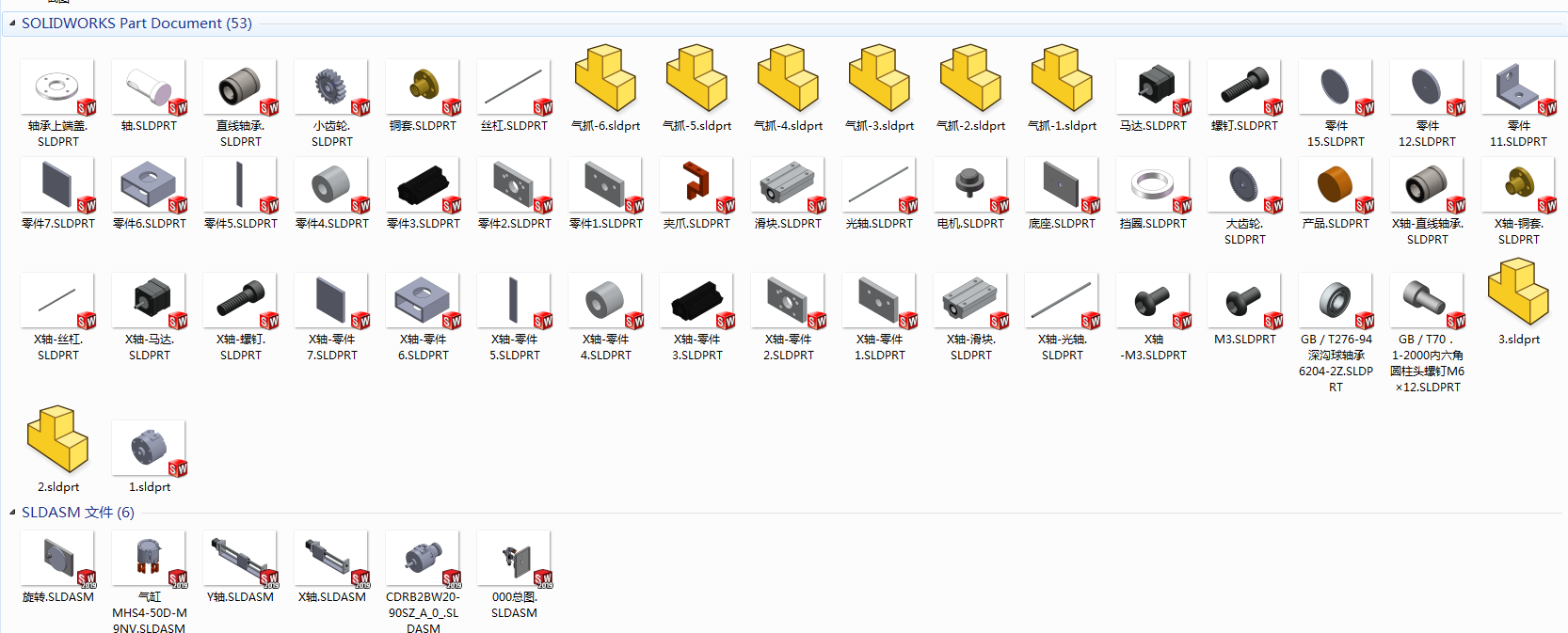Select the 气抓-5.sldprt yellow icon
Image resolution: width=1568 pixels, height=633 pixels.
697,79
